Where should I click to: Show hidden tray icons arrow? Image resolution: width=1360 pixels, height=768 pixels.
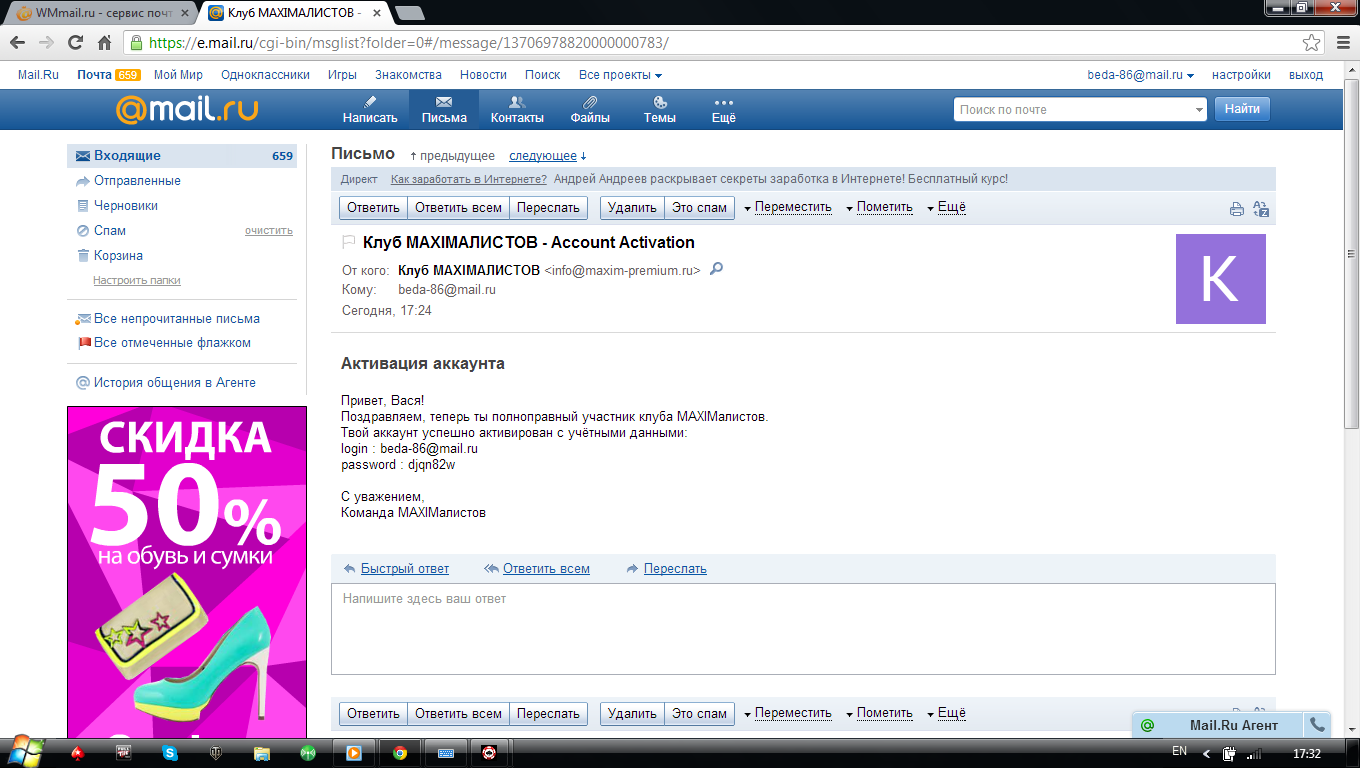1206,753
